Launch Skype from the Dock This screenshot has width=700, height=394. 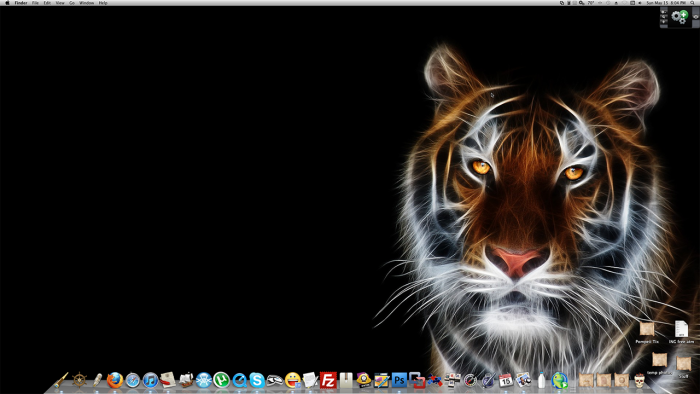point(257,380)
